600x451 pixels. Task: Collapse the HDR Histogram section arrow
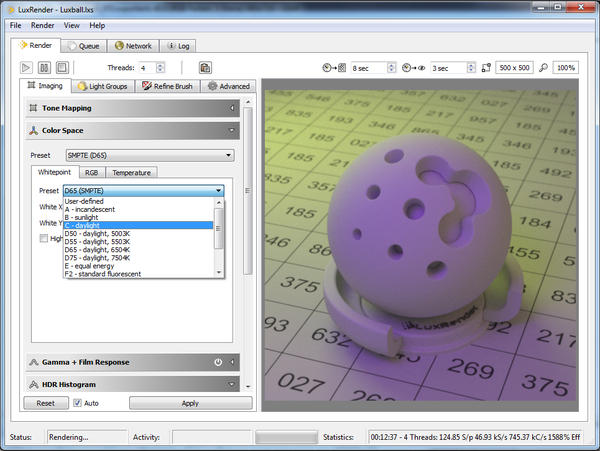coord(232,384)
